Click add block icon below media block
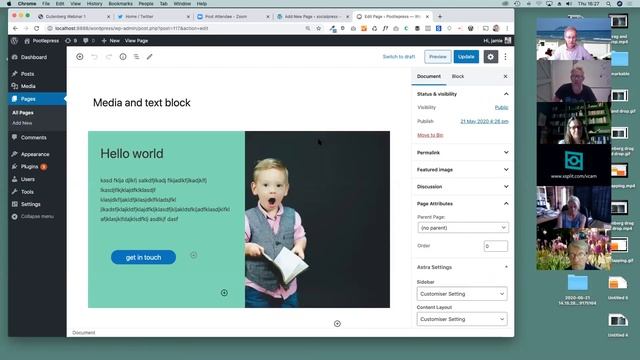The height and width of the screenshot is (360, 640). point(337,323)
